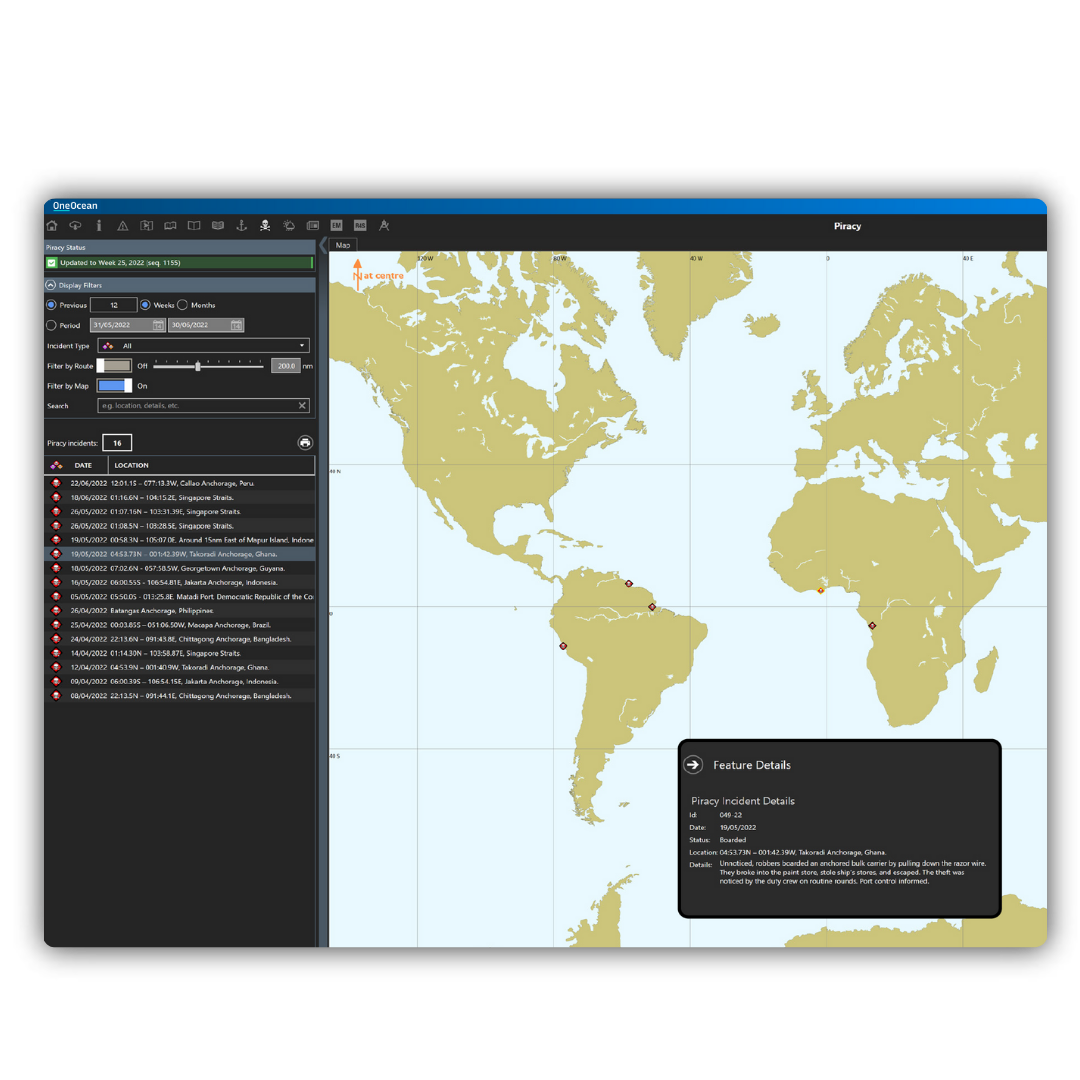Collapse the Display Filters section
The width and height of the screenshot is (1080, 1080).
coord(51,285)
